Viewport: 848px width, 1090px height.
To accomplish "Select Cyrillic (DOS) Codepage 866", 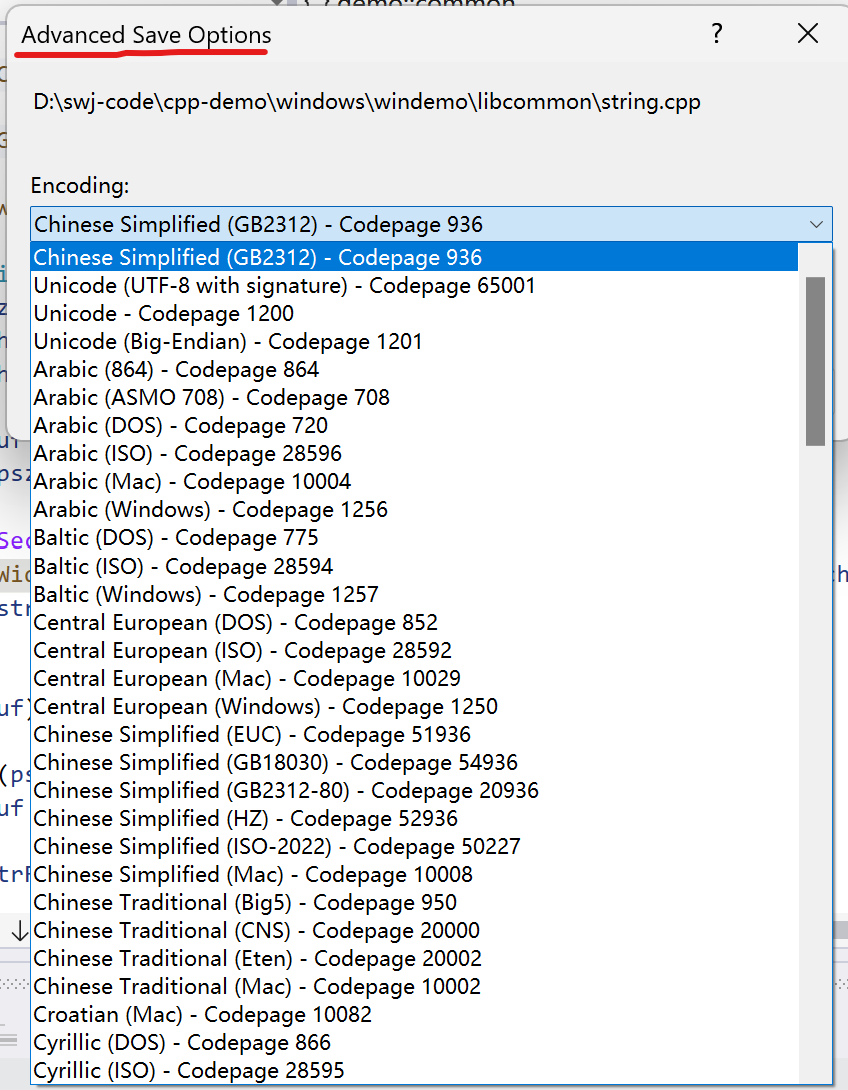I will click(182, 1042).
